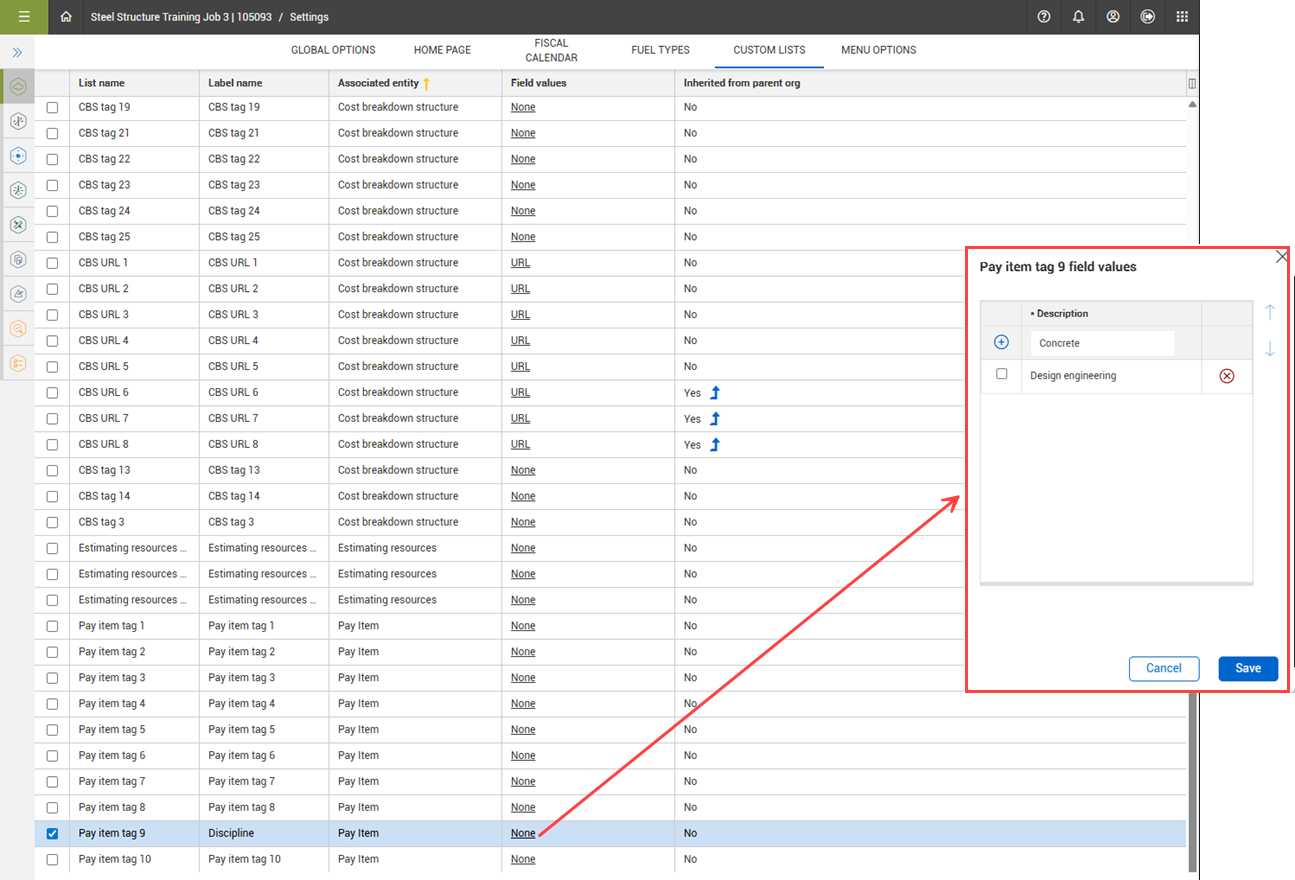Click the sign out arrow icon

click(1148, 17)
